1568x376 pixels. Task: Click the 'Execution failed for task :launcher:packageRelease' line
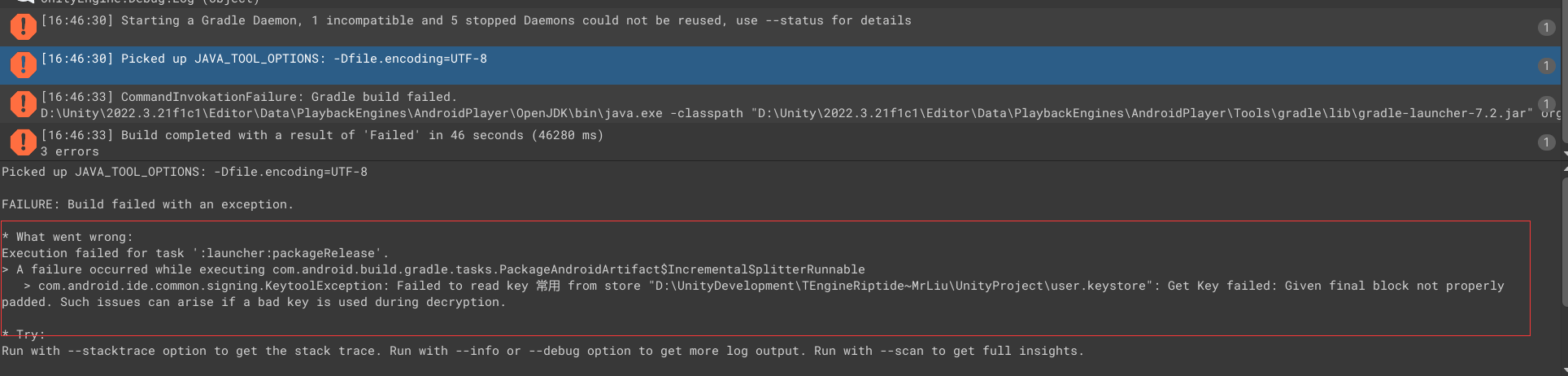point(195,253)
